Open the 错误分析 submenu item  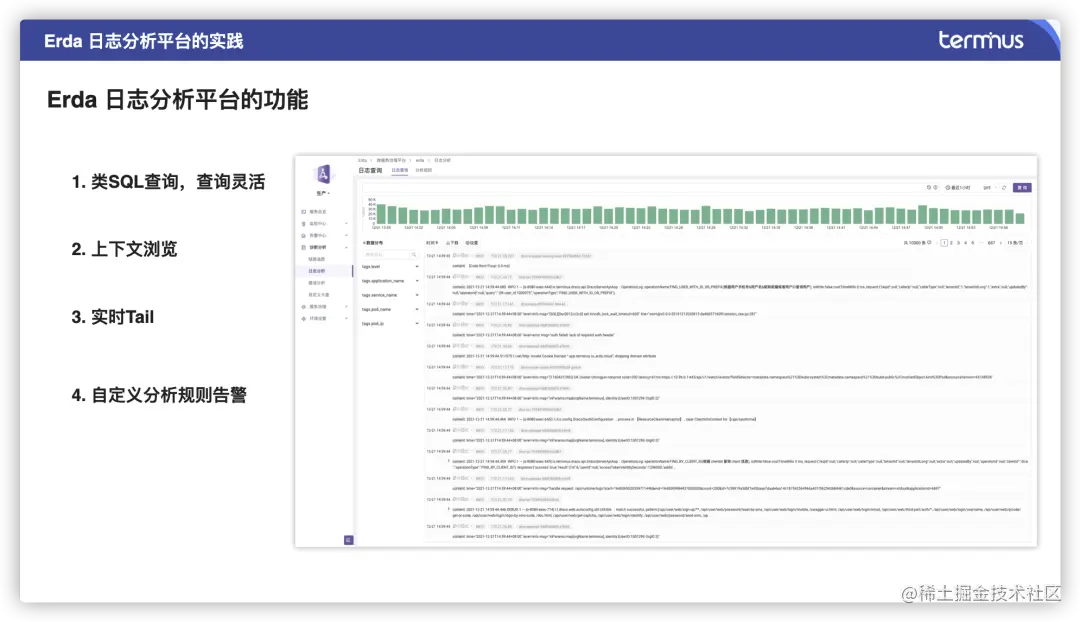tap(317, 282)
